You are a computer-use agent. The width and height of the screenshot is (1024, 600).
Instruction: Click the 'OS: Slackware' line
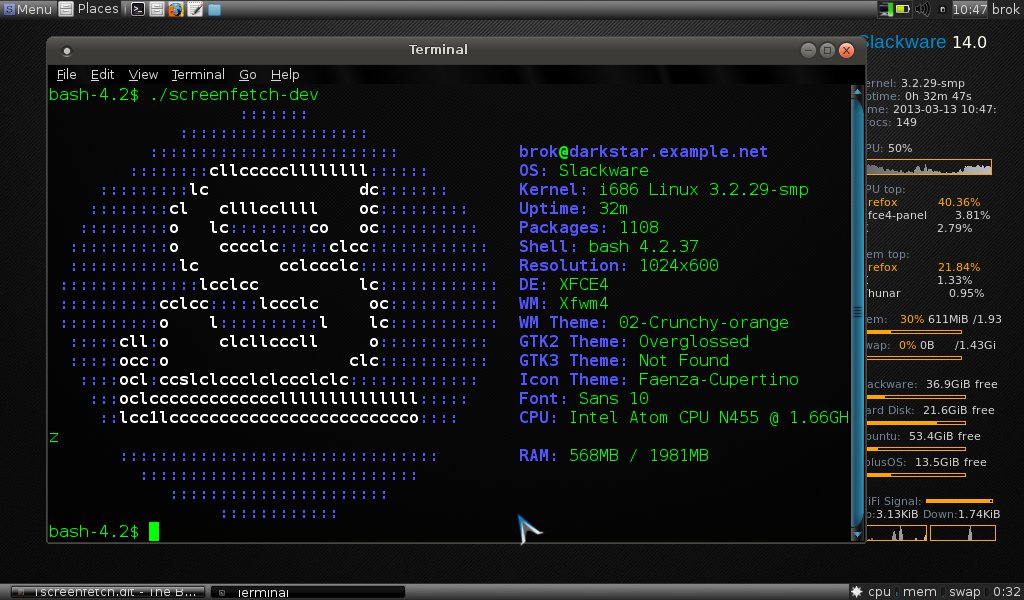click(584, 170)
